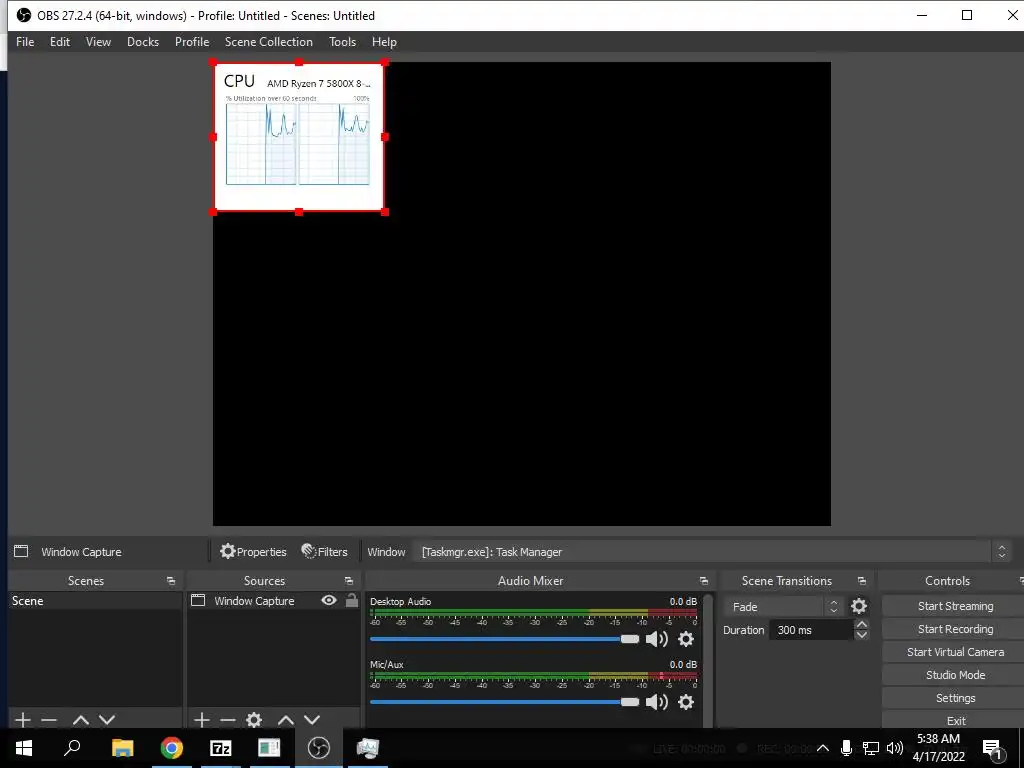Remove selected source with minus icon
Image resolution: width=1024 pixels, height=768 pixels.
pos(228,720)
